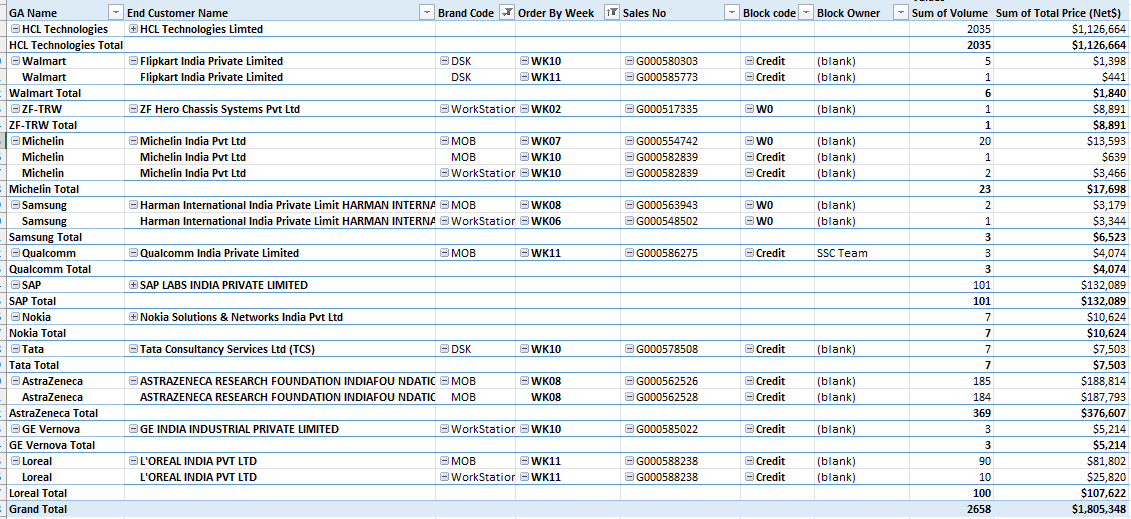1131x519 pixels.
Task: Collapse sales number G000585022
Action: pyautogui.click(x=629, y=430)
